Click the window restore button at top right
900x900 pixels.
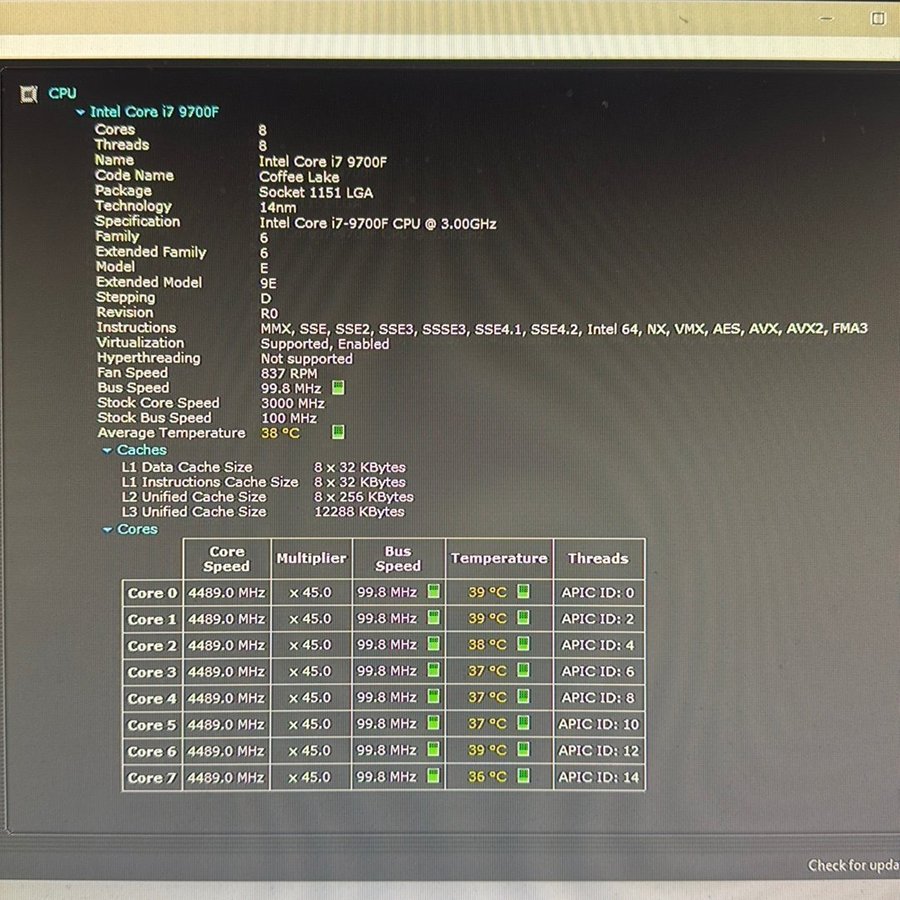(877, 17)
